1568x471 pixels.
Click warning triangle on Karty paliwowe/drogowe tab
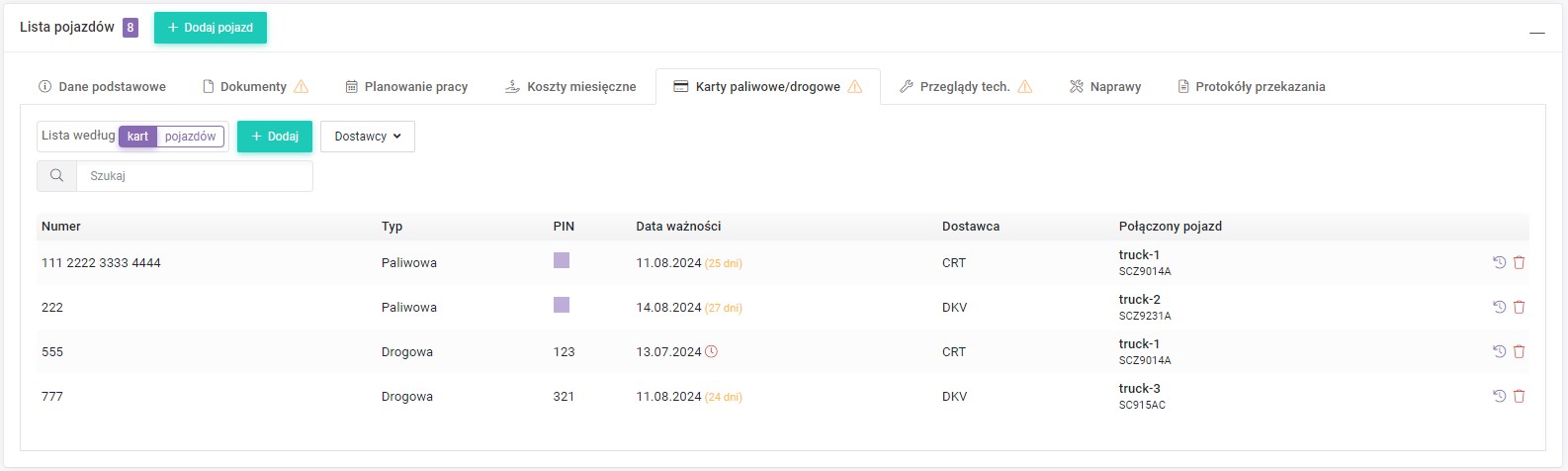855,86
